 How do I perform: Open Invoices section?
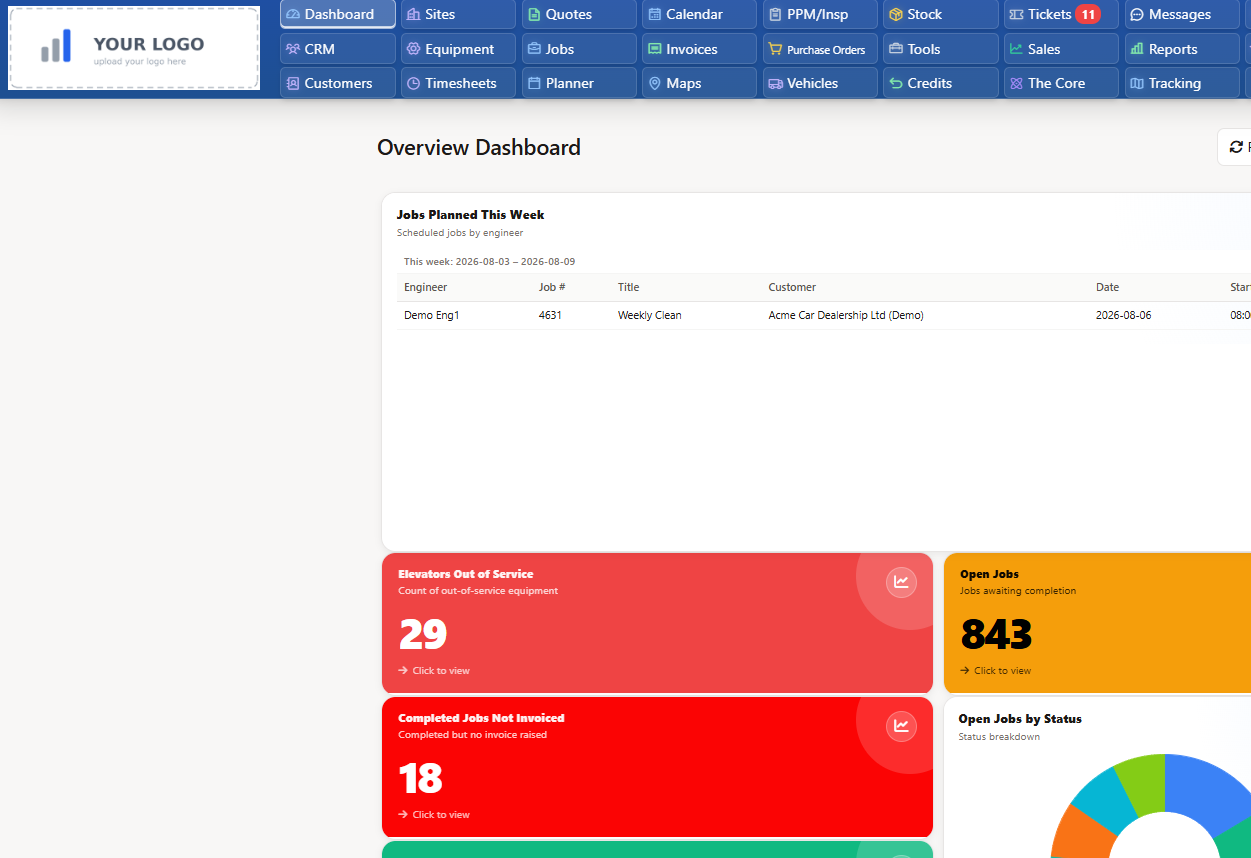click(x=699, y=49)
